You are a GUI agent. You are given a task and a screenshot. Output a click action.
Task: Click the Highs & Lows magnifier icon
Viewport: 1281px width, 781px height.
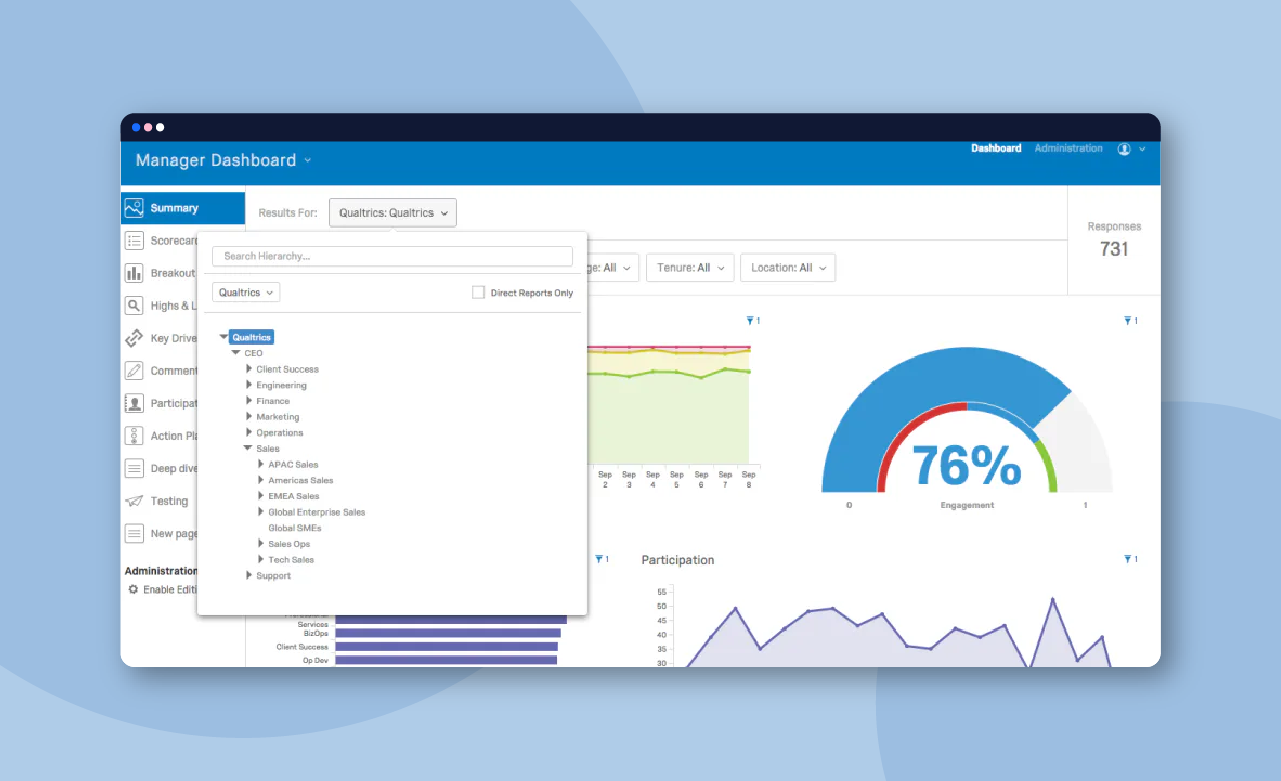(134, 306)
